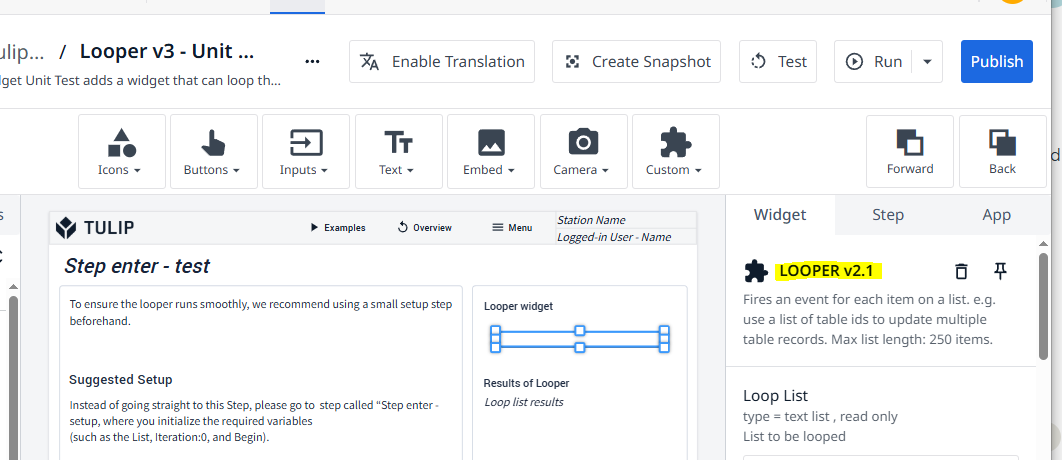This screenshot has height=460, width=1062.
Task: Open the Custom widget menu
Action: click(x=676, y=151)
